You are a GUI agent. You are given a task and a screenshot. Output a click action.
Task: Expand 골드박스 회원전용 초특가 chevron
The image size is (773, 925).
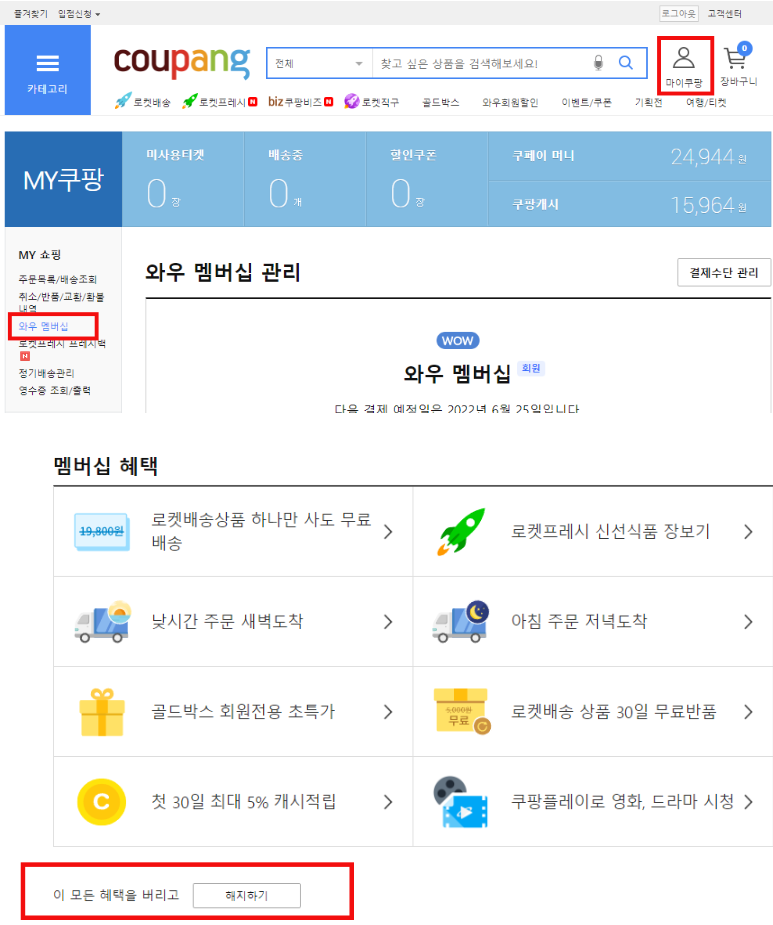click(388, 712)
